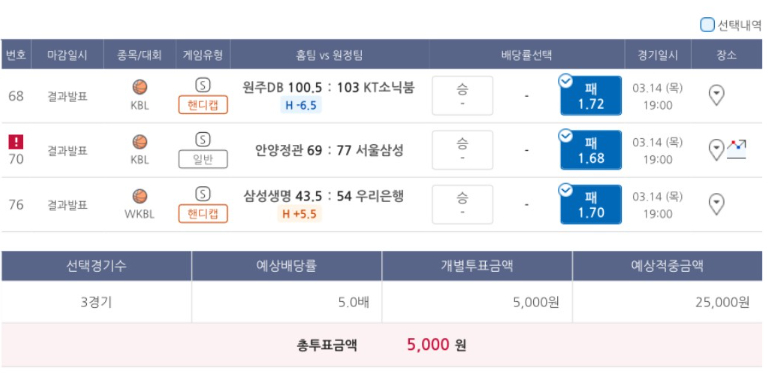Click basketball icon for game 68 KBL
773x382 pixels.
click(140, 87)
